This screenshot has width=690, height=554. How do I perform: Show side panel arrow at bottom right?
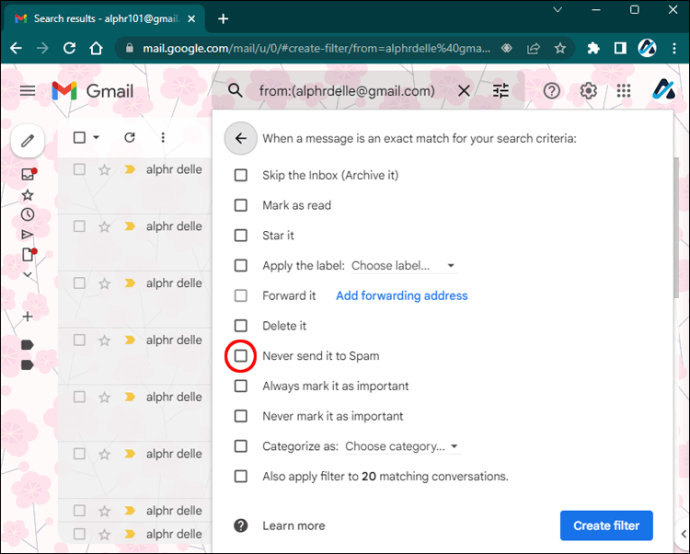tap(683, 534)
